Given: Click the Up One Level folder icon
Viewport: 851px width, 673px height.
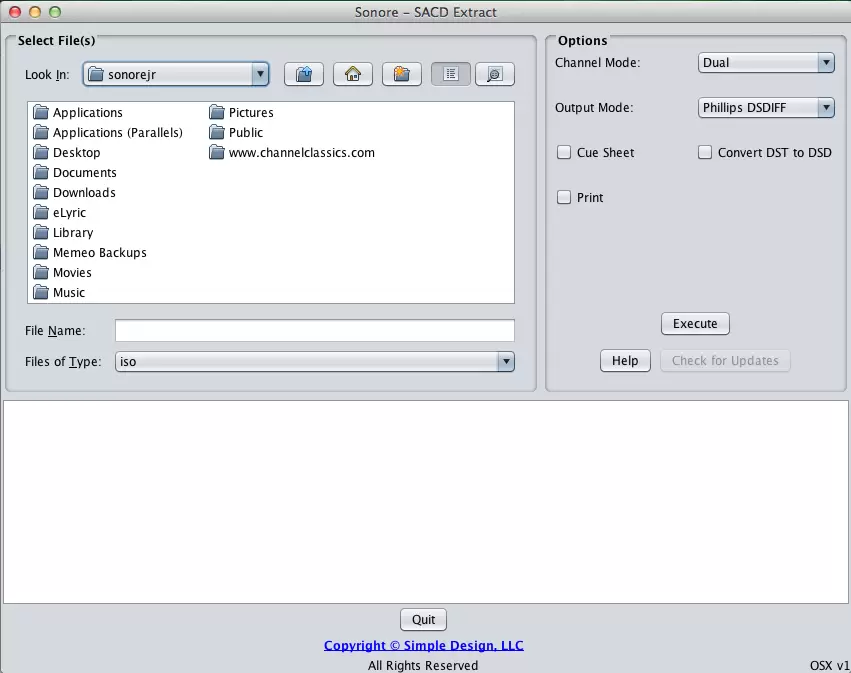Looking at the screenshot, I should [x=303, y=74].
